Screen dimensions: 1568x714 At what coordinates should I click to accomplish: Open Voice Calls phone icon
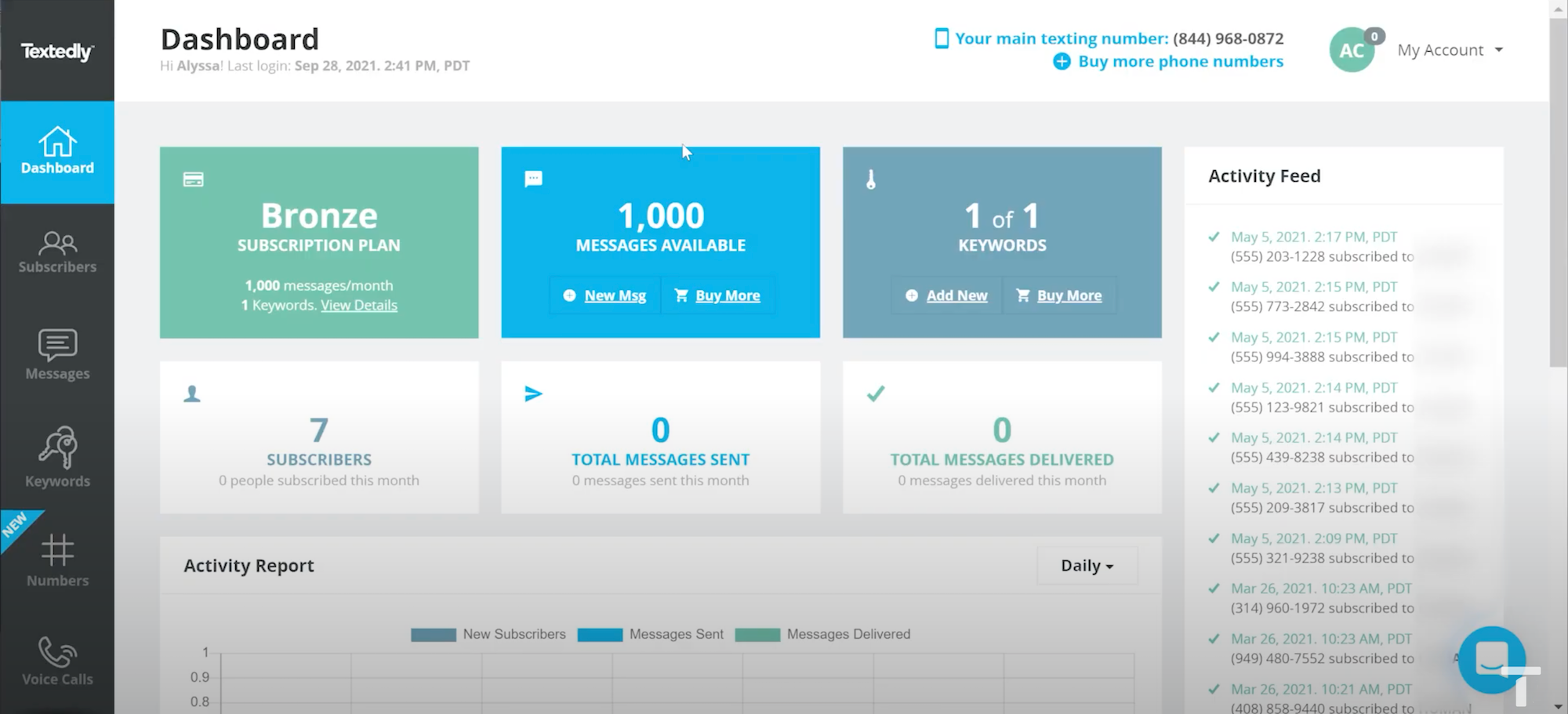coord(57,652)
